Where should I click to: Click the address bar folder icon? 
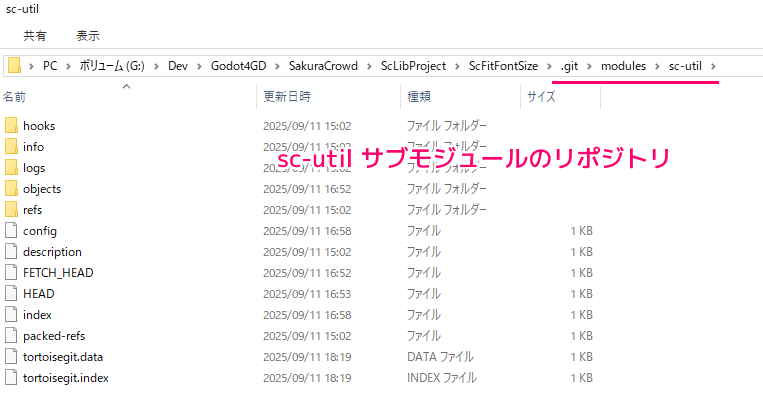coord(14,66)
